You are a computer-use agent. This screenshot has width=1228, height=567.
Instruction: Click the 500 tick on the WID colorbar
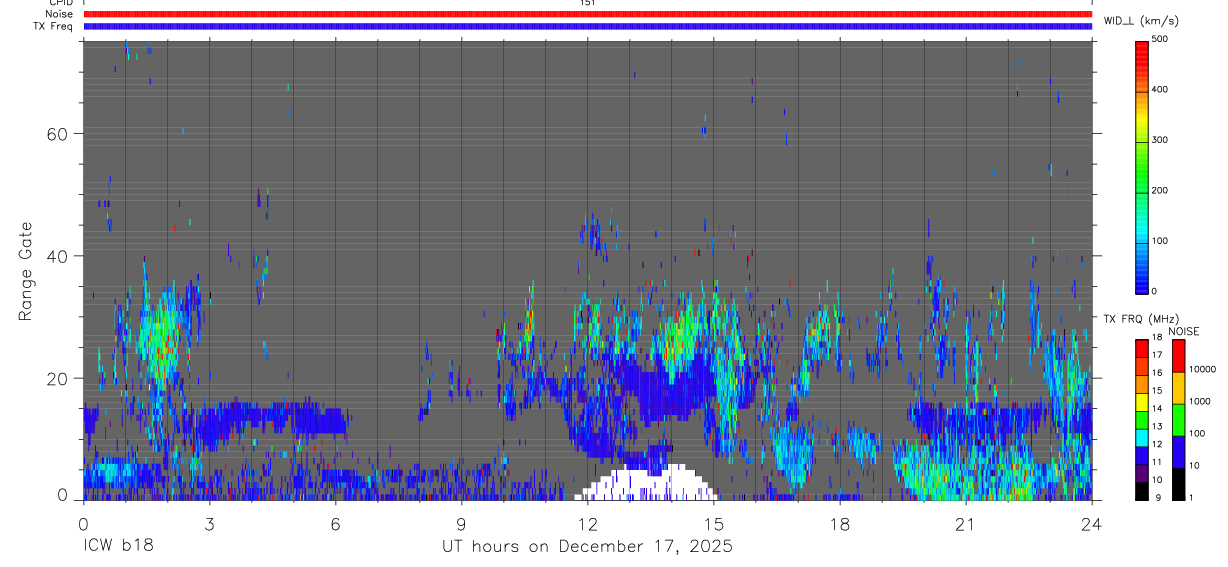click(x=1160, y=39)
